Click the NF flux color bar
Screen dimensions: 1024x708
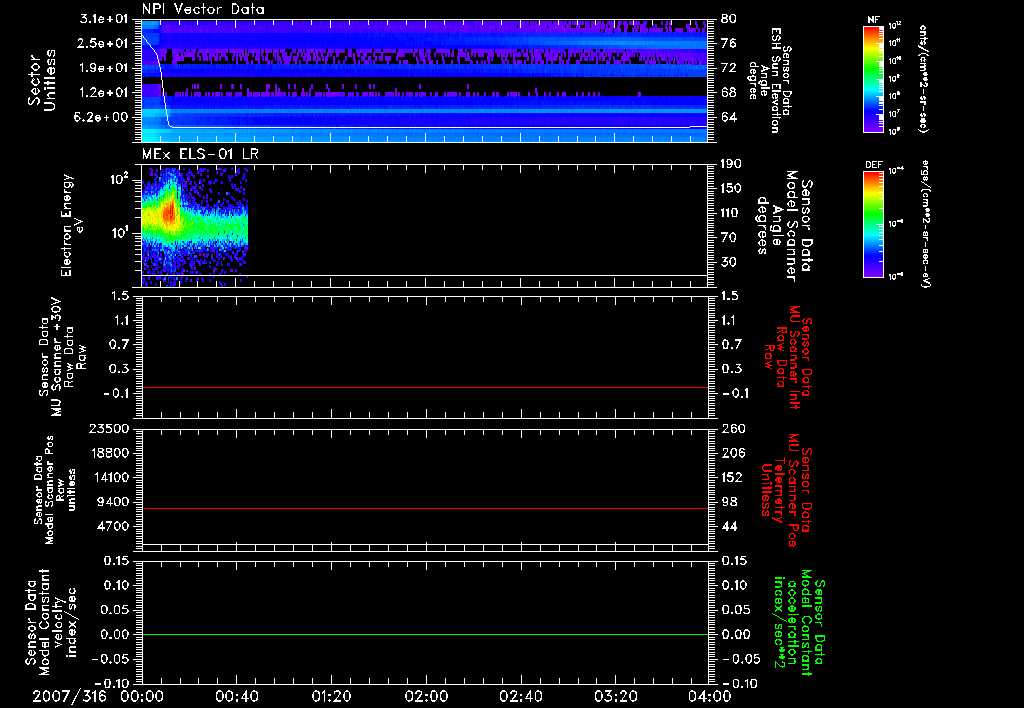pyautogui.click(x=874, y=79)
